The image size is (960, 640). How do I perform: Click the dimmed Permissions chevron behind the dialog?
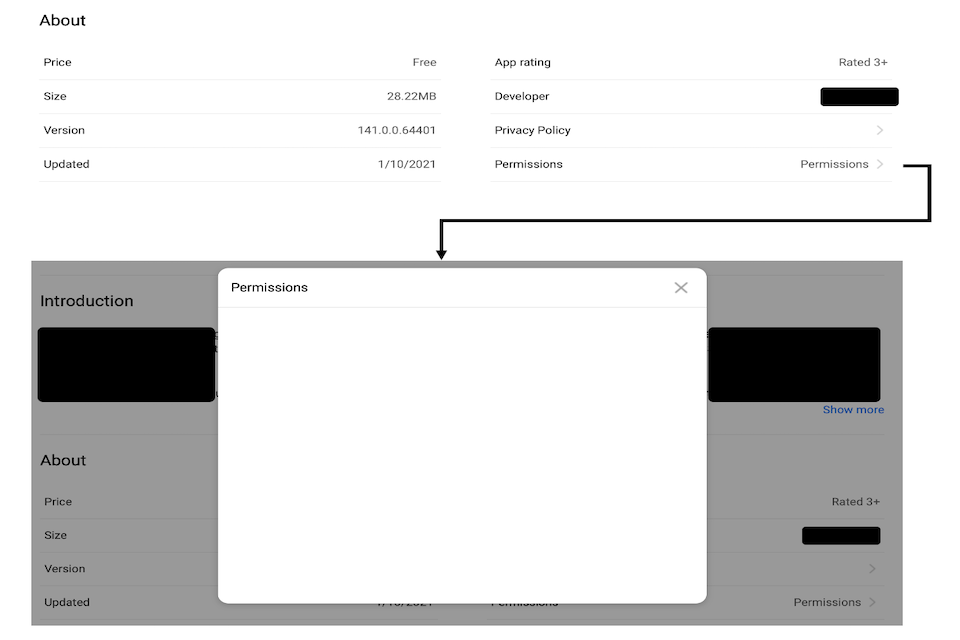coord(873,602)
